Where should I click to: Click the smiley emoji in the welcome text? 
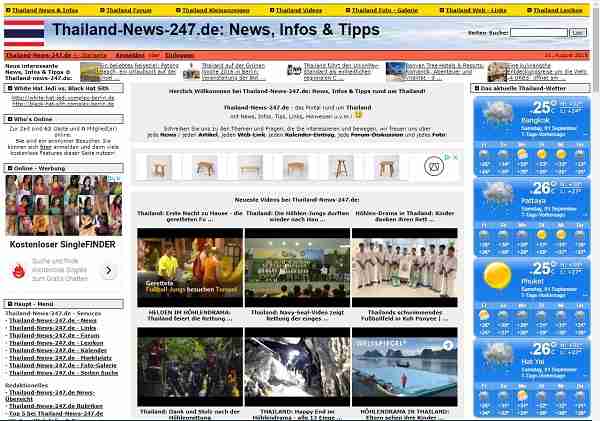[358, 115]
